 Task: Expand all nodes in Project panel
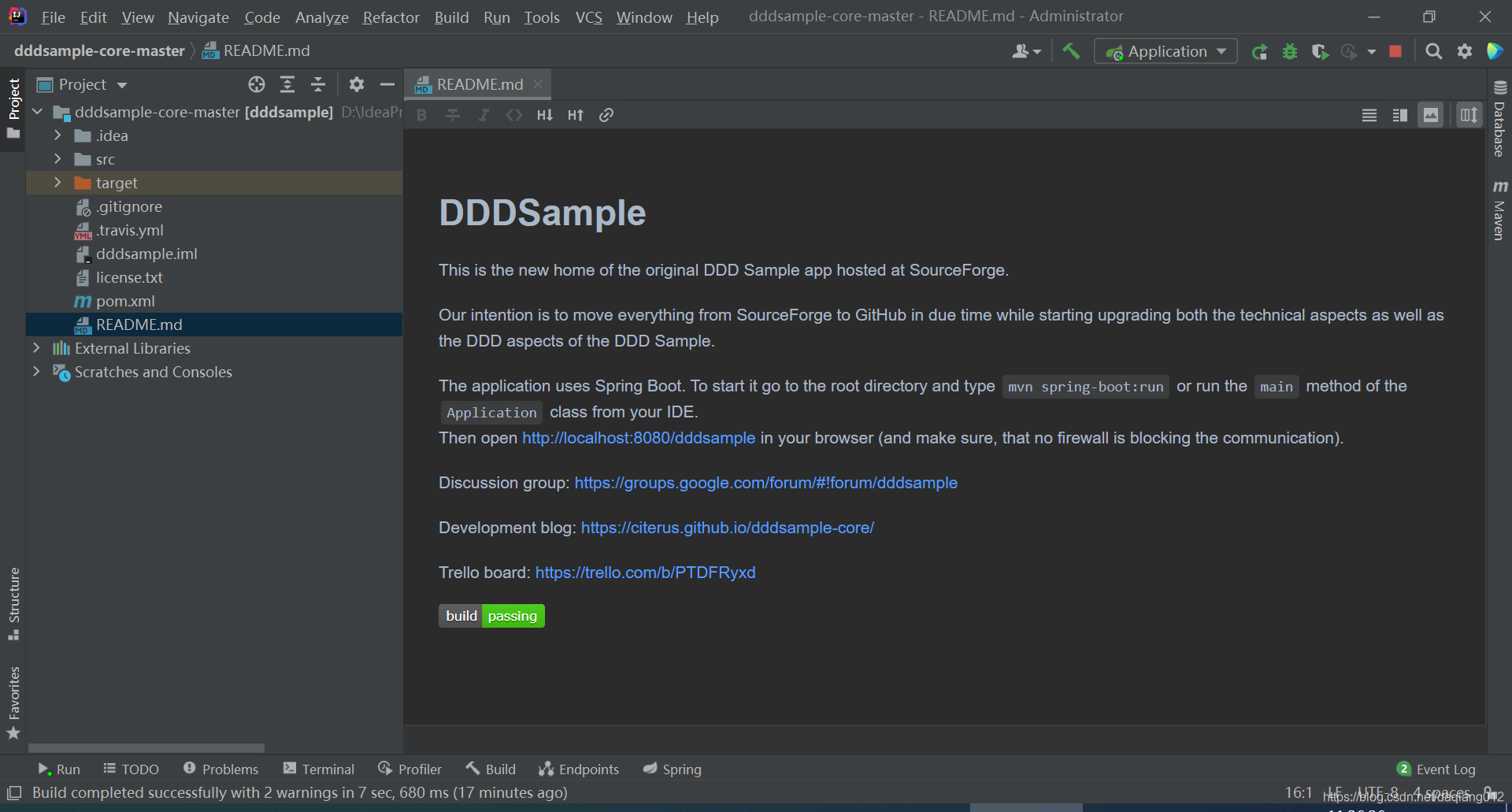click(x=287, y=84)
